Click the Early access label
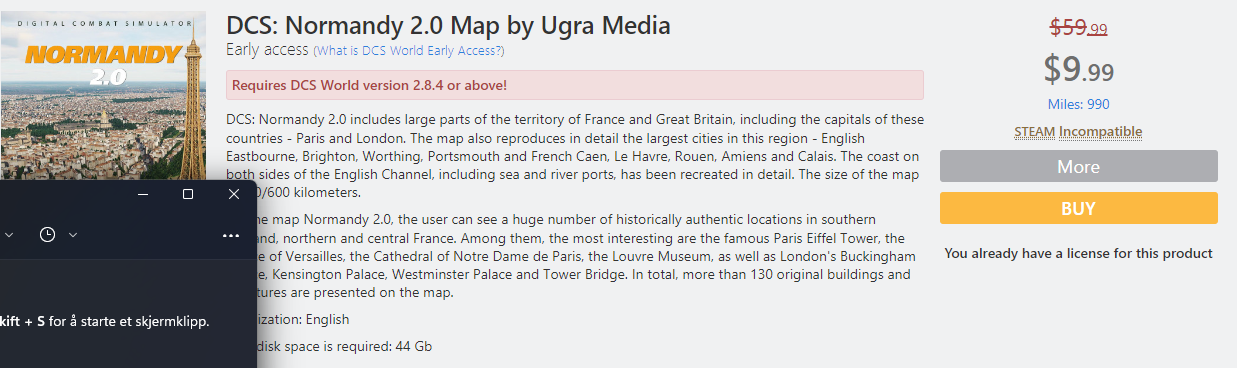Viewport: 1237px width, 368px height. pos(267,50)
